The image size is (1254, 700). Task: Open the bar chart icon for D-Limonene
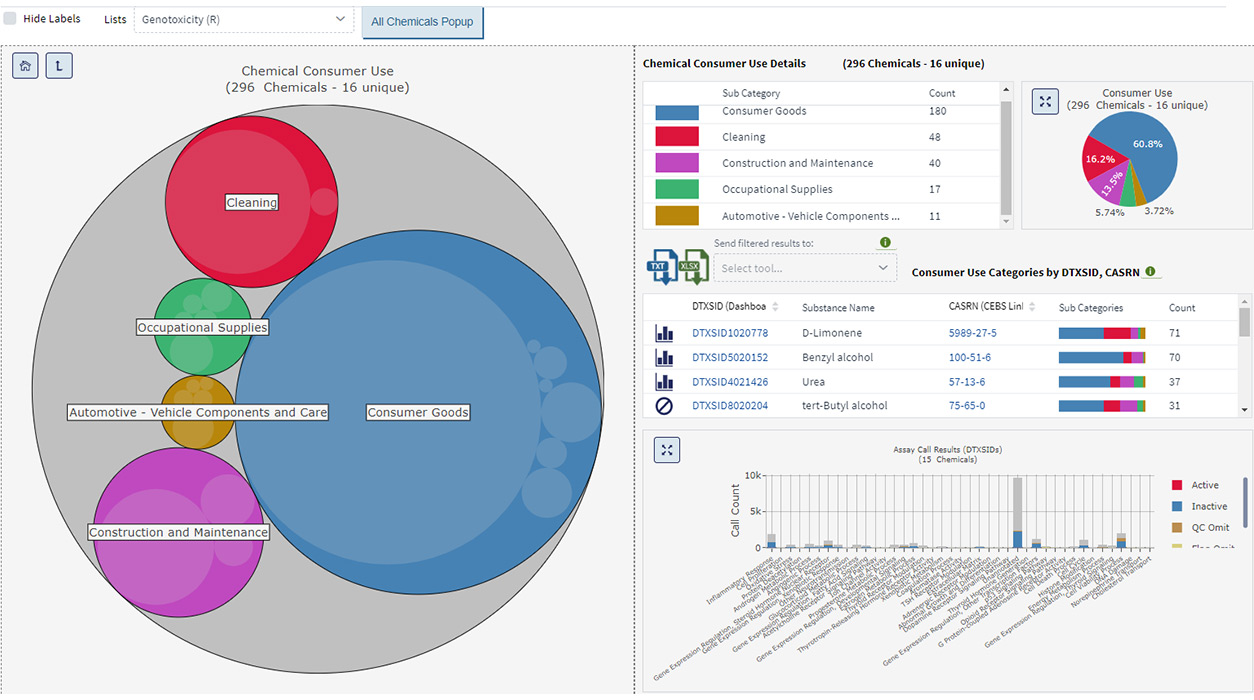[x=664, y=333]
